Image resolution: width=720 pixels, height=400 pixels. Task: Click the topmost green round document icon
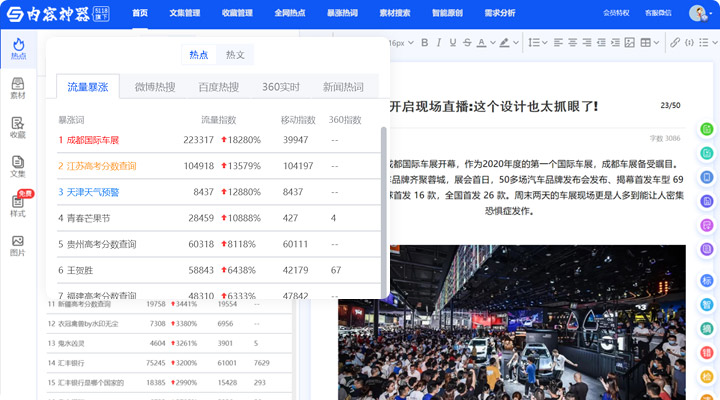(x=707, y=129)
